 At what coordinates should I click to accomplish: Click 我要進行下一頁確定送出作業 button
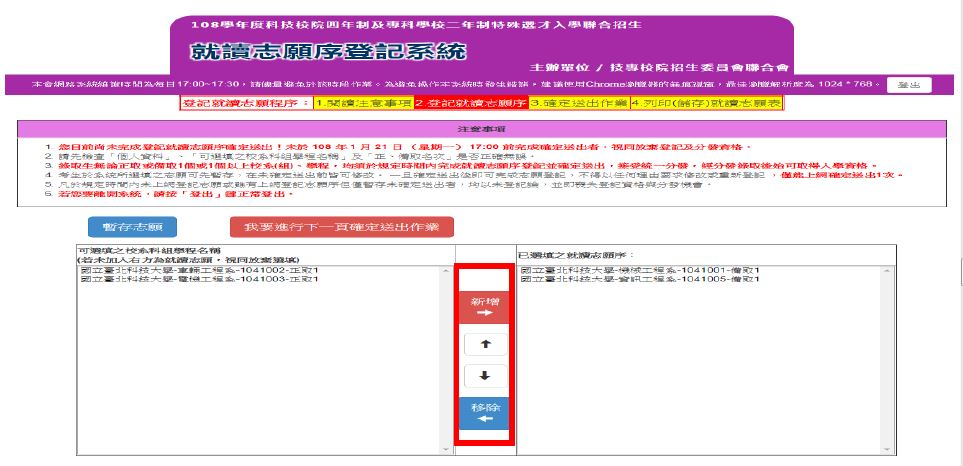(341, 227)
